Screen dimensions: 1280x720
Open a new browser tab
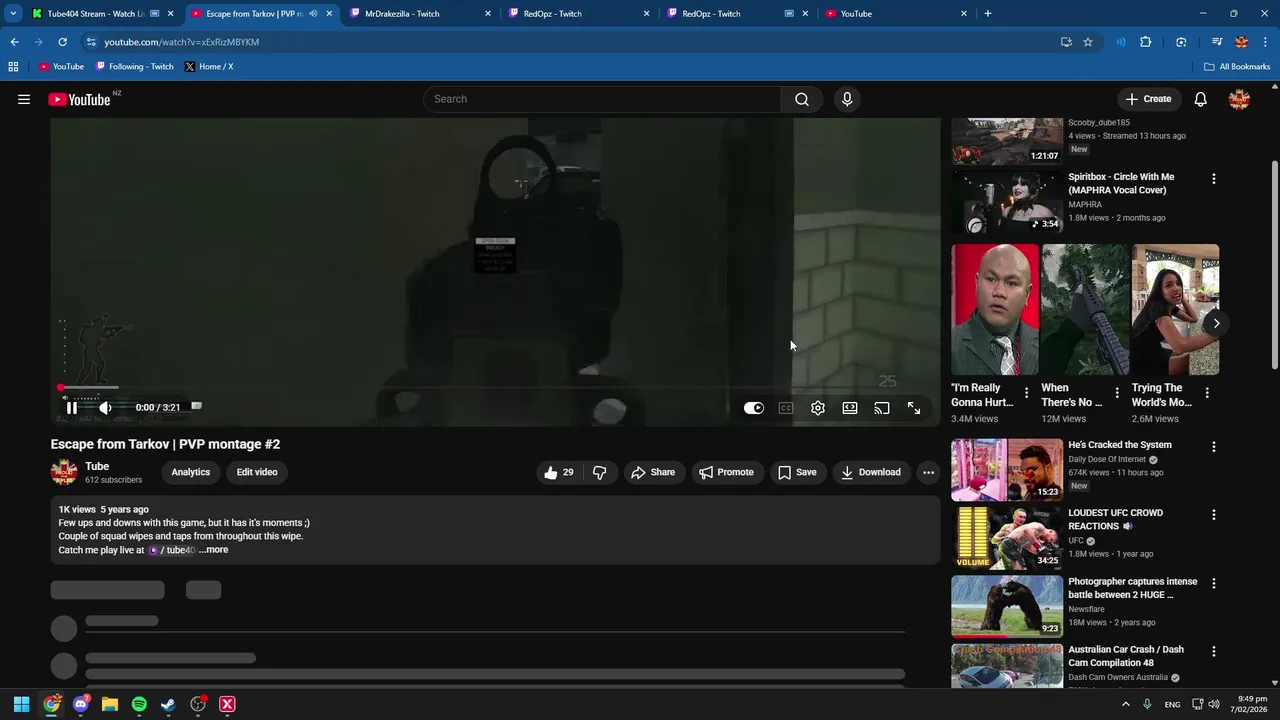coord(988,14)
